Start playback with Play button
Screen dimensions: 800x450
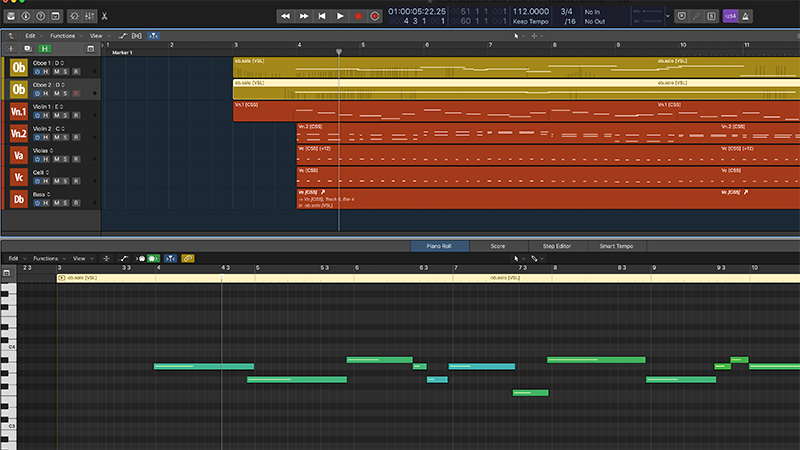click(340, 16)
